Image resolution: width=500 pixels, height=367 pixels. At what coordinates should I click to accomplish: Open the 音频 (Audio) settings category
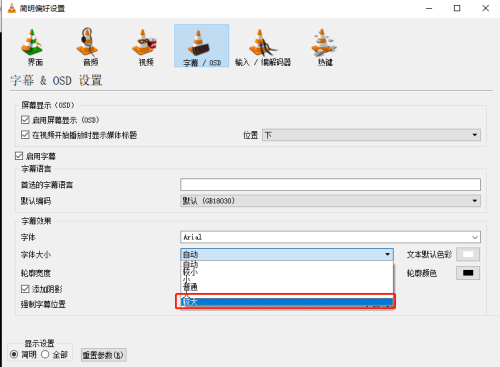pyautogui.click(x=88, y=47)
